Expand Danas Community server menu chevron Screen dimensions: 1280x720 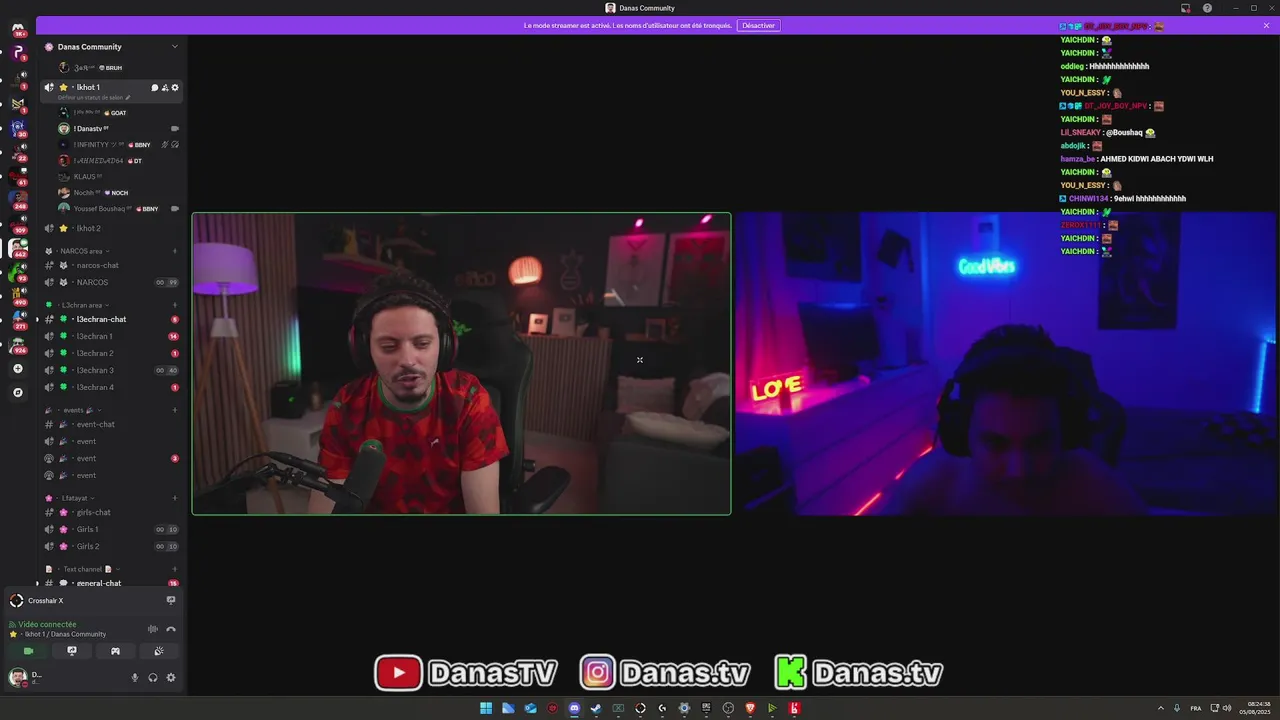[x=174, y=47]
